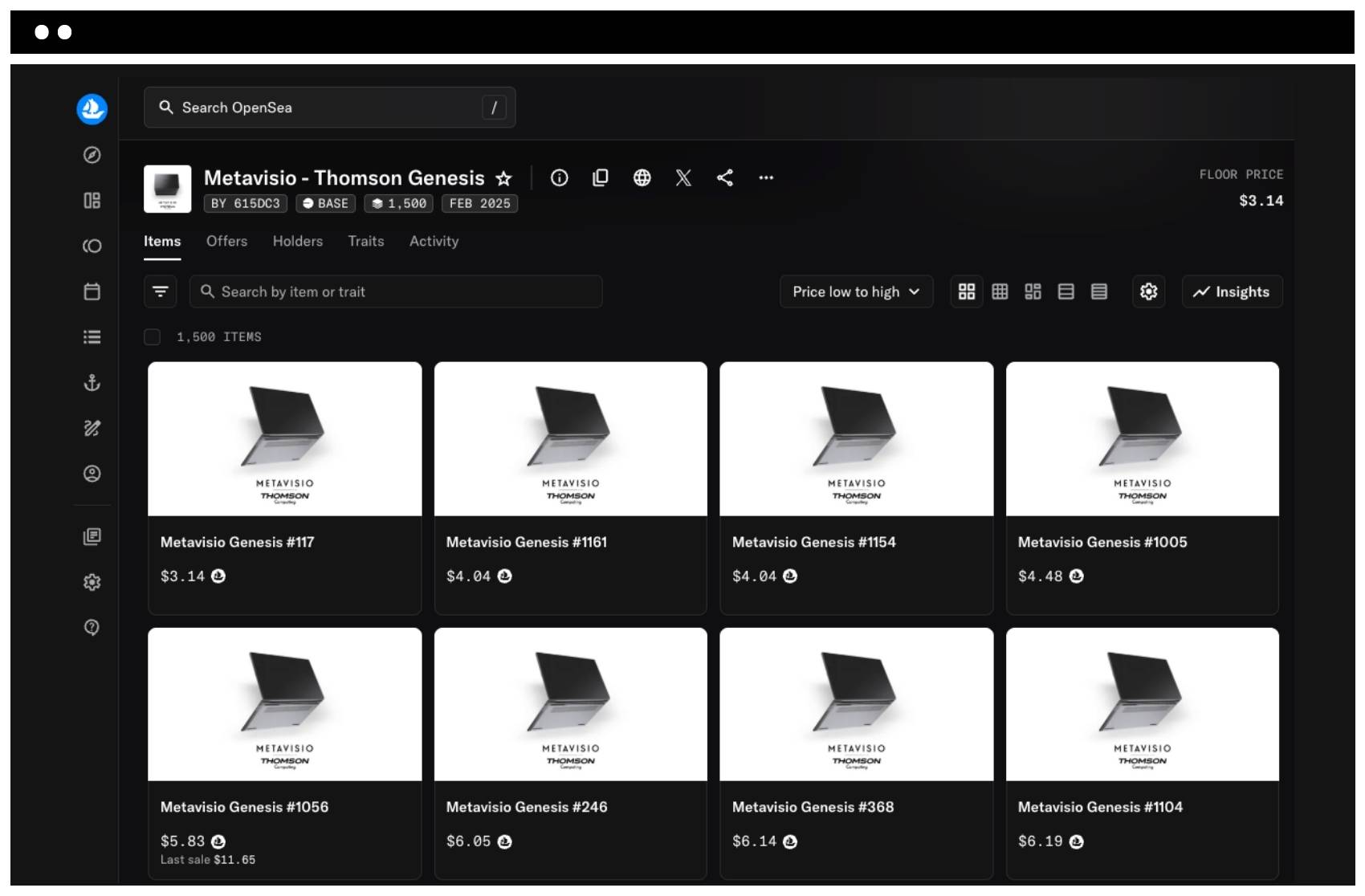Open the resources document icon in sidebar
The image size is (1365, 896).
point(92,536)
